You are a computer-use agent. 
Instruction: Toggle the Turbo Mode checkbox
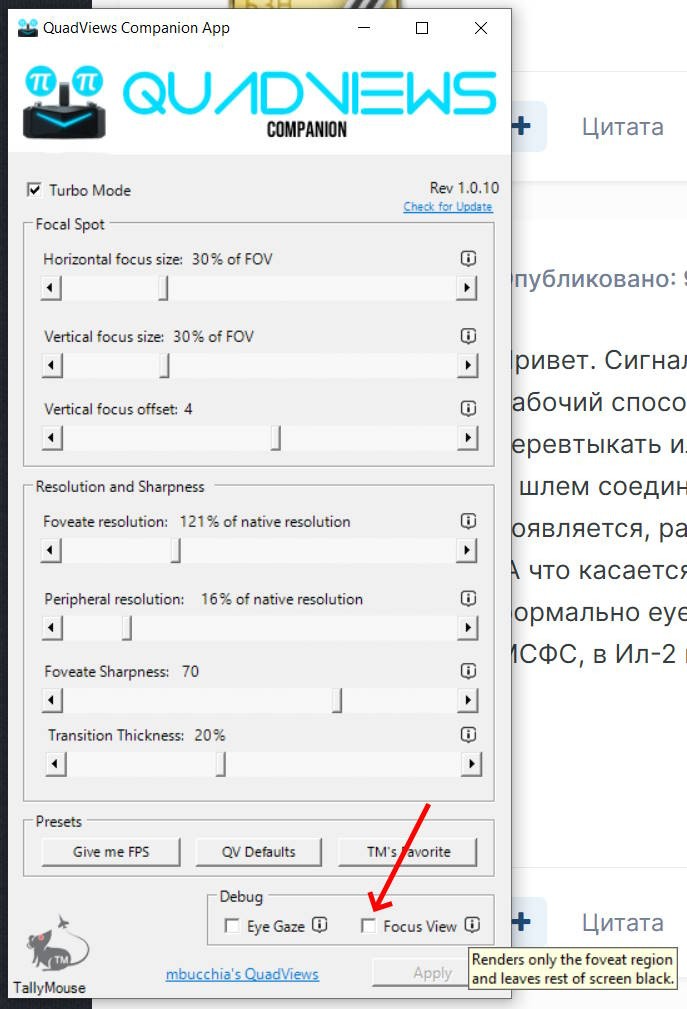pos(34,190)
